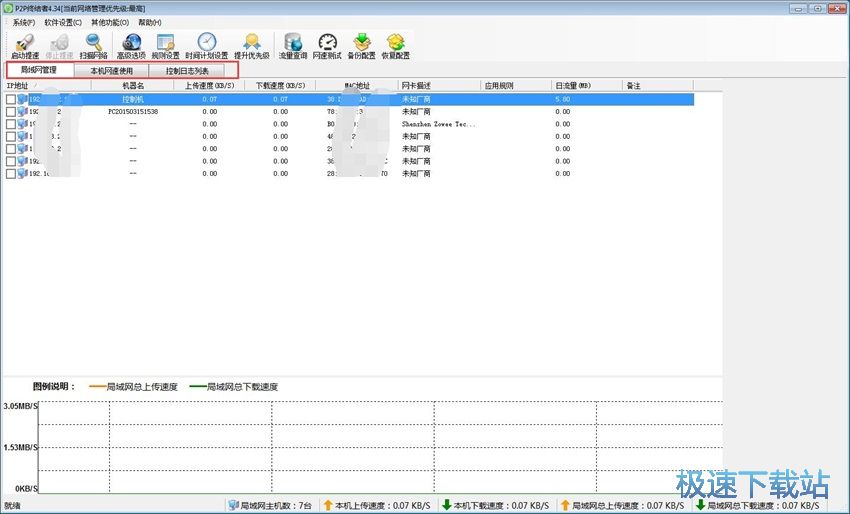
Task: Tick the last host row checkbox
Action: pyautogui.click(x=11, y=174)
